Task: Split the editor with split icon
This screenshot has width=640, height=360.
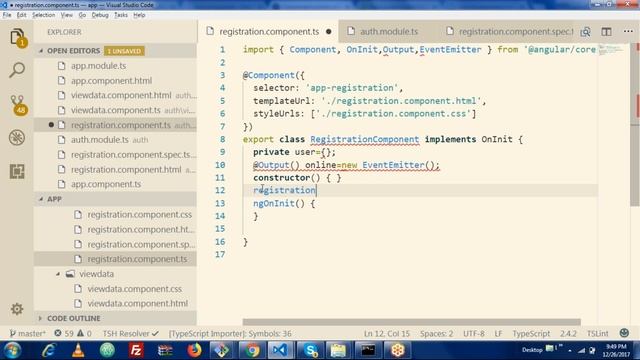Action: [x=607, y=32]
